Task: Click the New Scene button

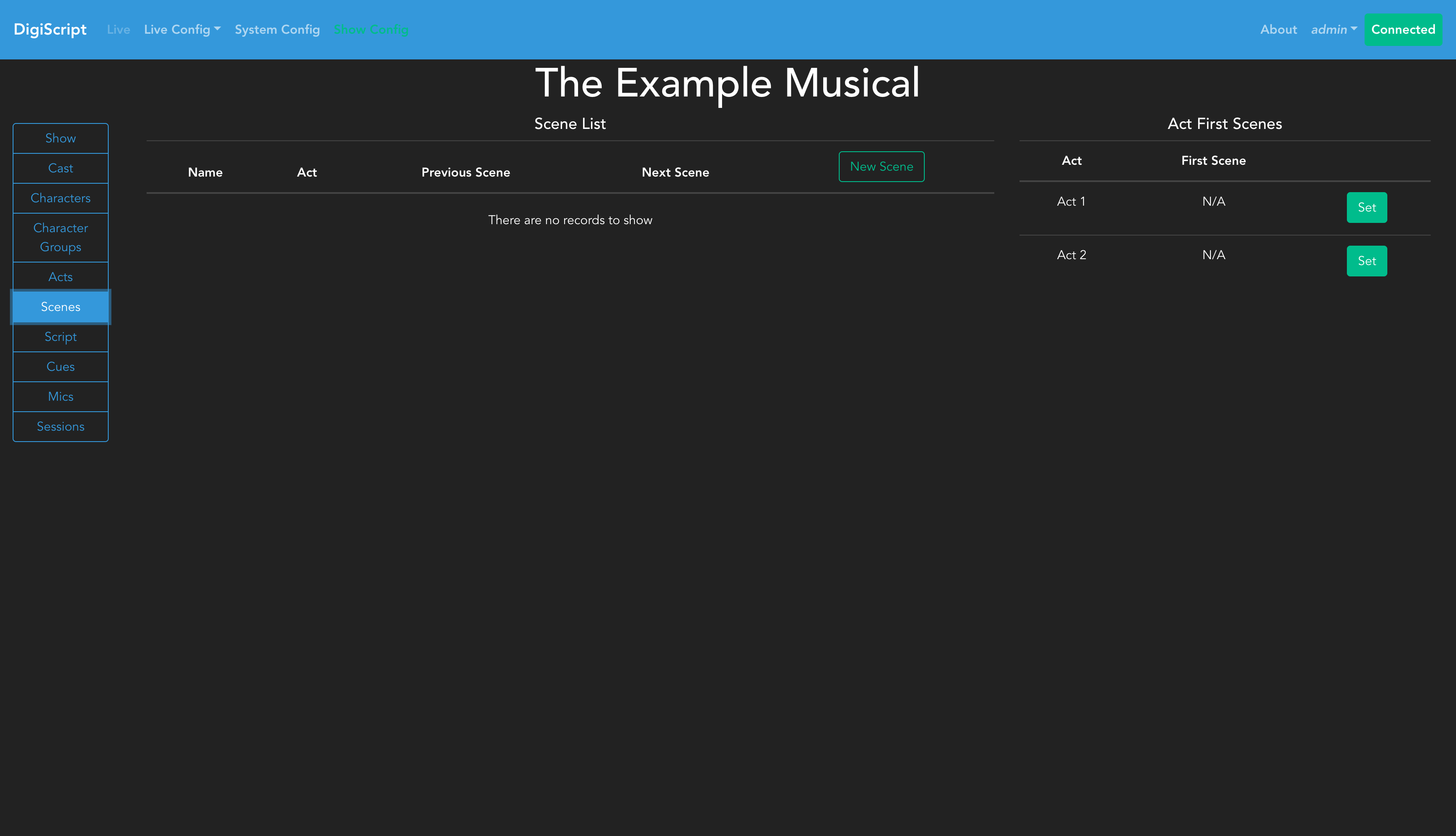Action: 881,166
